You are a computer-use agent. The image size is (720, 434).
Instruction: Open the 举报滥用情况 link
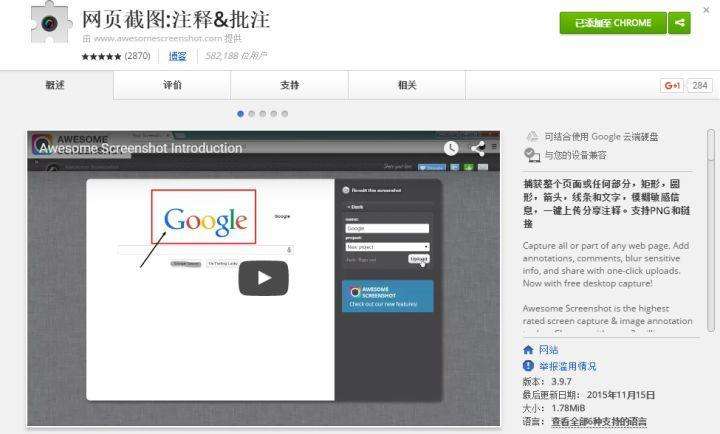568,366
